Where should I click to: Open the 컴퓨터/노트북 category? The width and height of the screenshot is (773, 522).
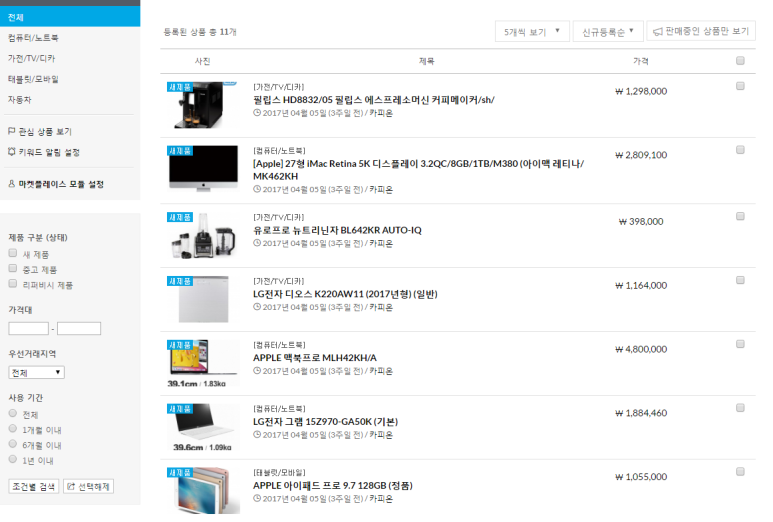pos(33,38)
